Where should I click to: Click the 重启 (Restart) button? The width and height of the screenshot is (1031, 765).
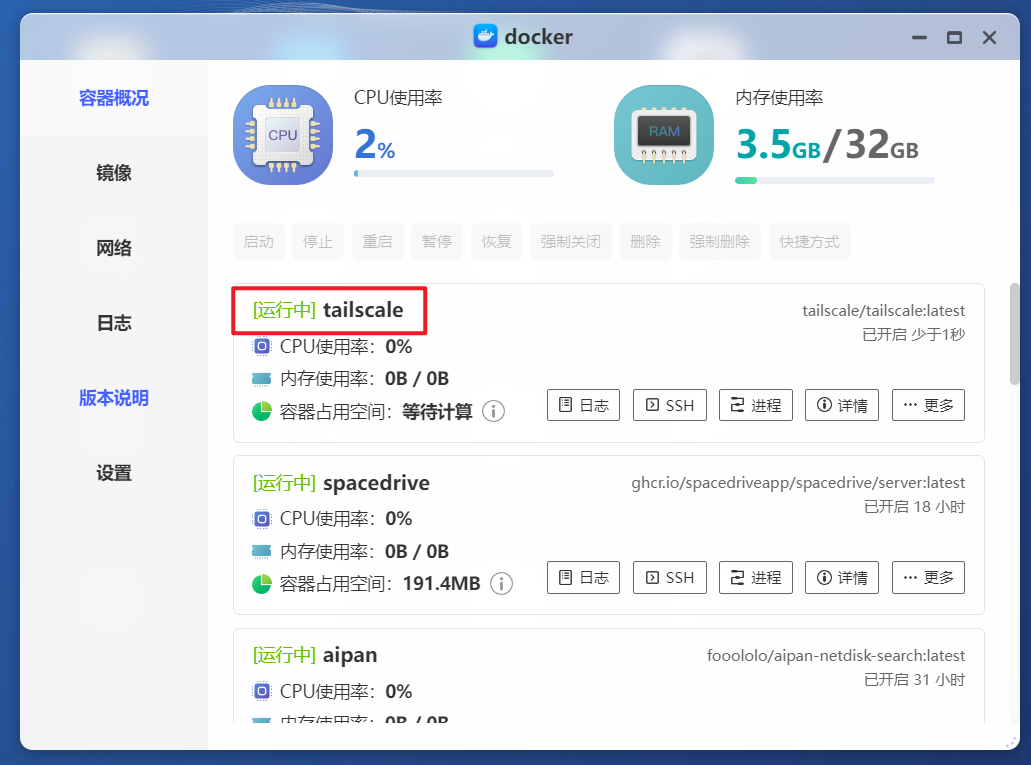pos(377,241)
